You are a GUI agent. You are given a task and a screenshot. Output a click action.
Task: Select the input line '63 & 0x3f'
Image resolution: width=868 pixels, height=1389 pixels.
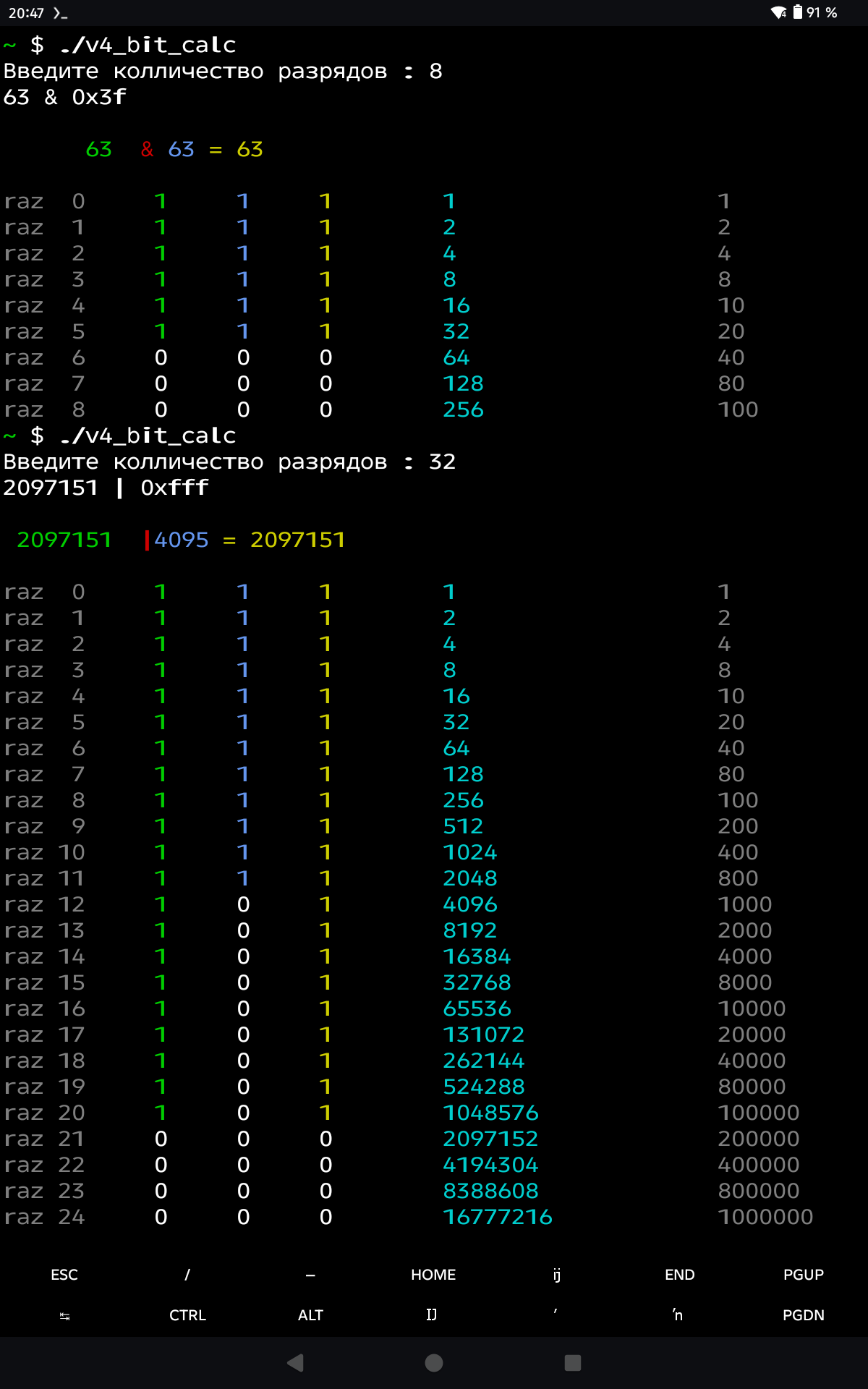65,97
